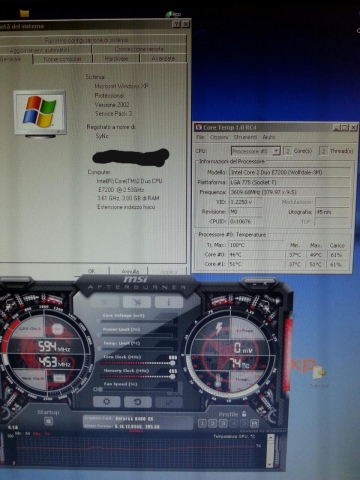The width and height of the screenshot is (360, 480).
Task: Click the Core Clock slider handle
Action: pyautogui.click(x=172, y=363)
